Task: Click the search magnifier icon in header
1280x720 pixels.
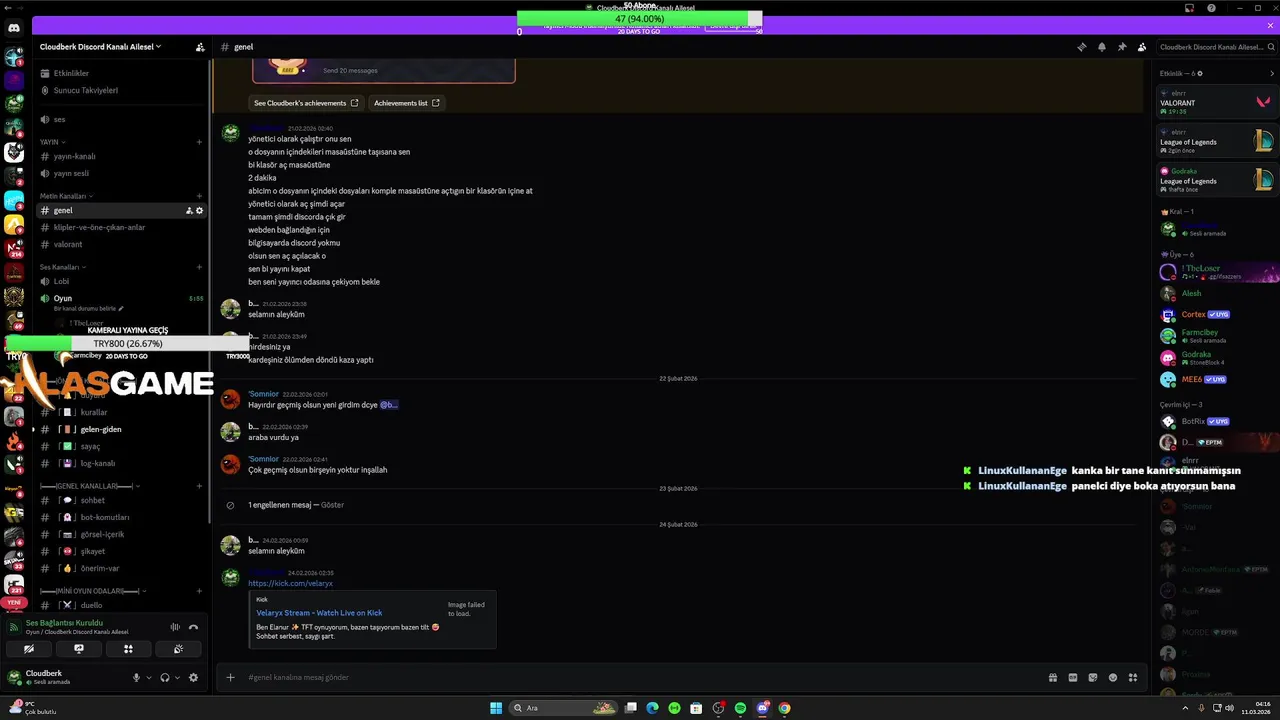Action: (x=1271, y=47)
